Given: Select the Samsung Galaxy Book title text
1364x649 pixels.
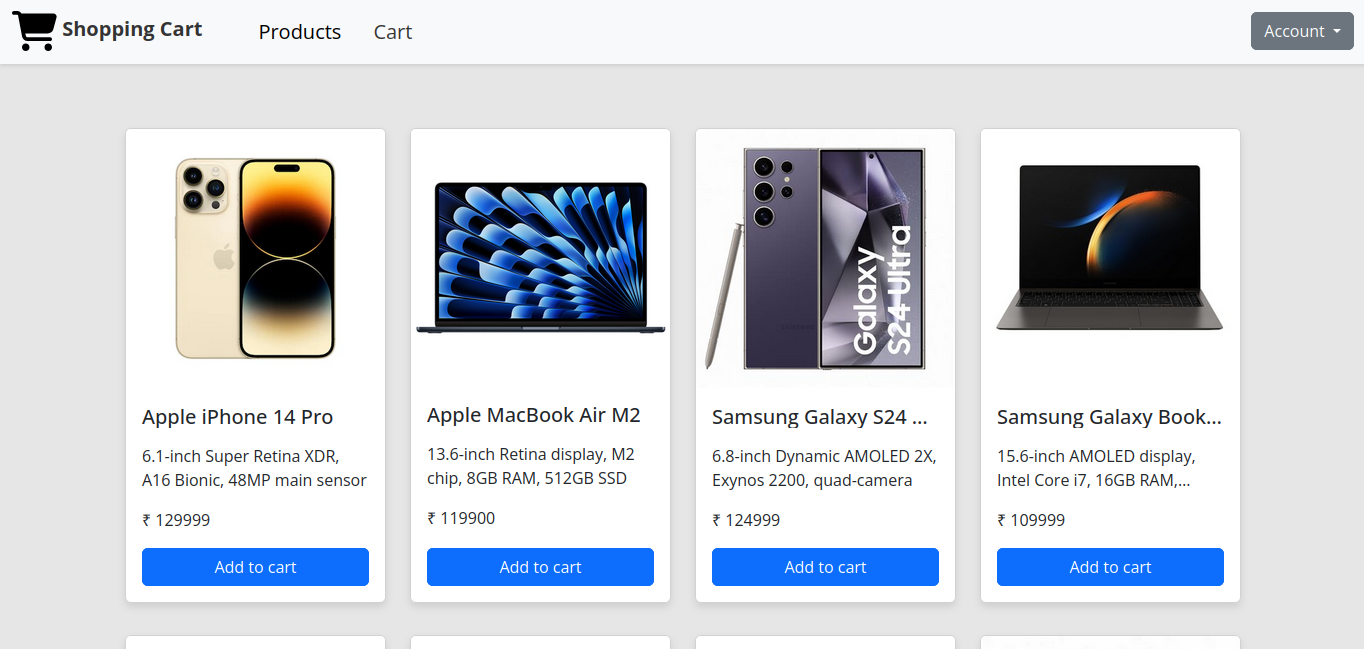Looking at the screenshot, I should 1108,417.
